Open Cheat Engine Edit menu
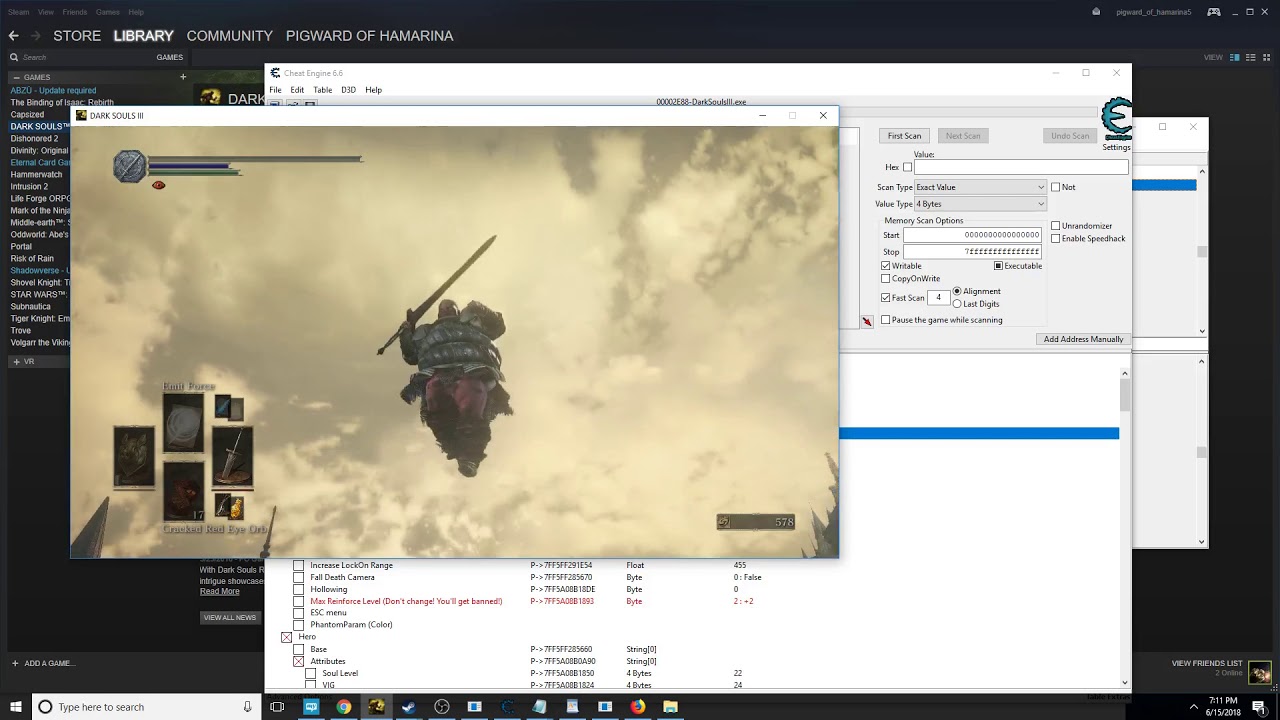The image size is (1280, 720). click(297, 90)
